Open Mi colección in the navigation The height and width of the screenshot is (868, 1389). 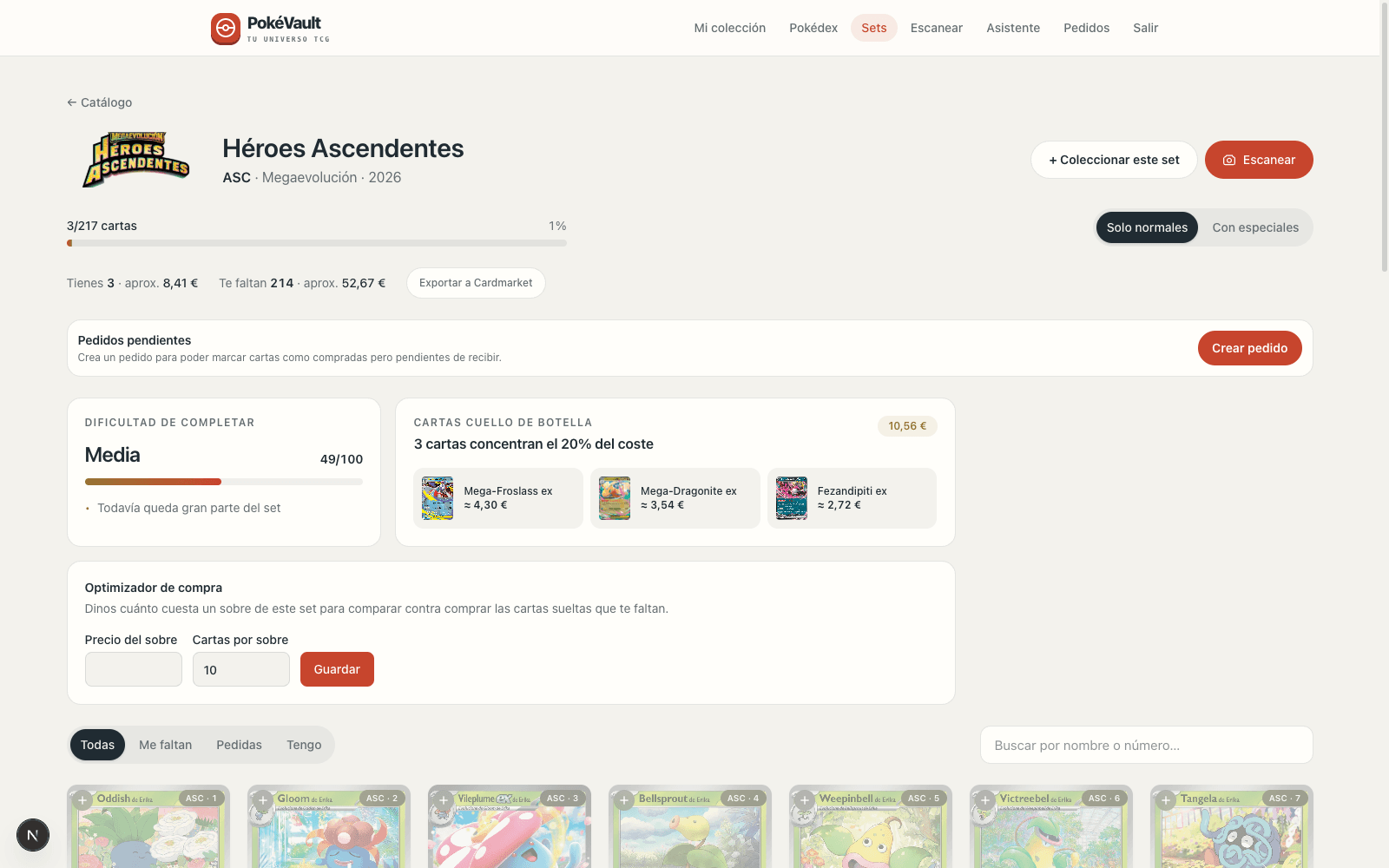(x=730, y=28)
